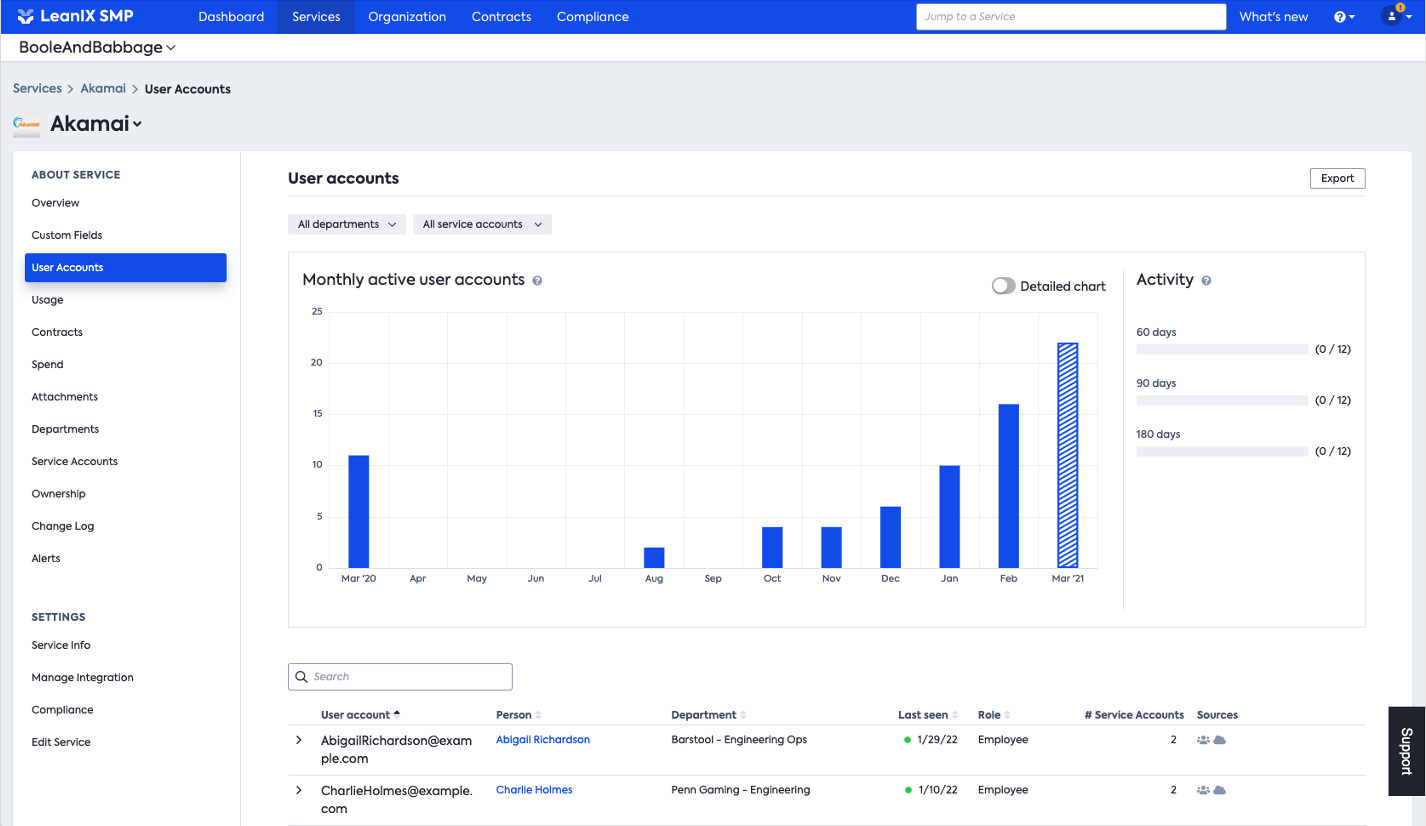Sort by the User account column arrow

[397, 714]
